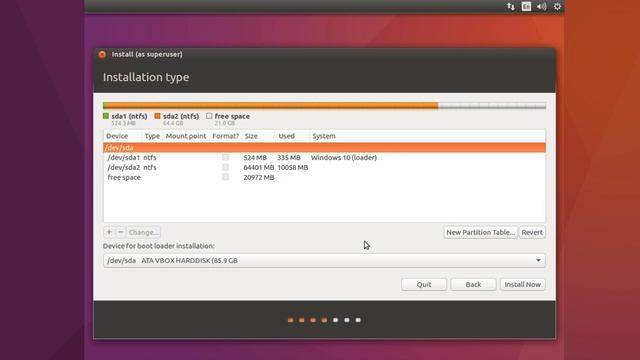This screenshot has width=640, height=360.
Task: Click the Size column header
Action: click(251, 136)
